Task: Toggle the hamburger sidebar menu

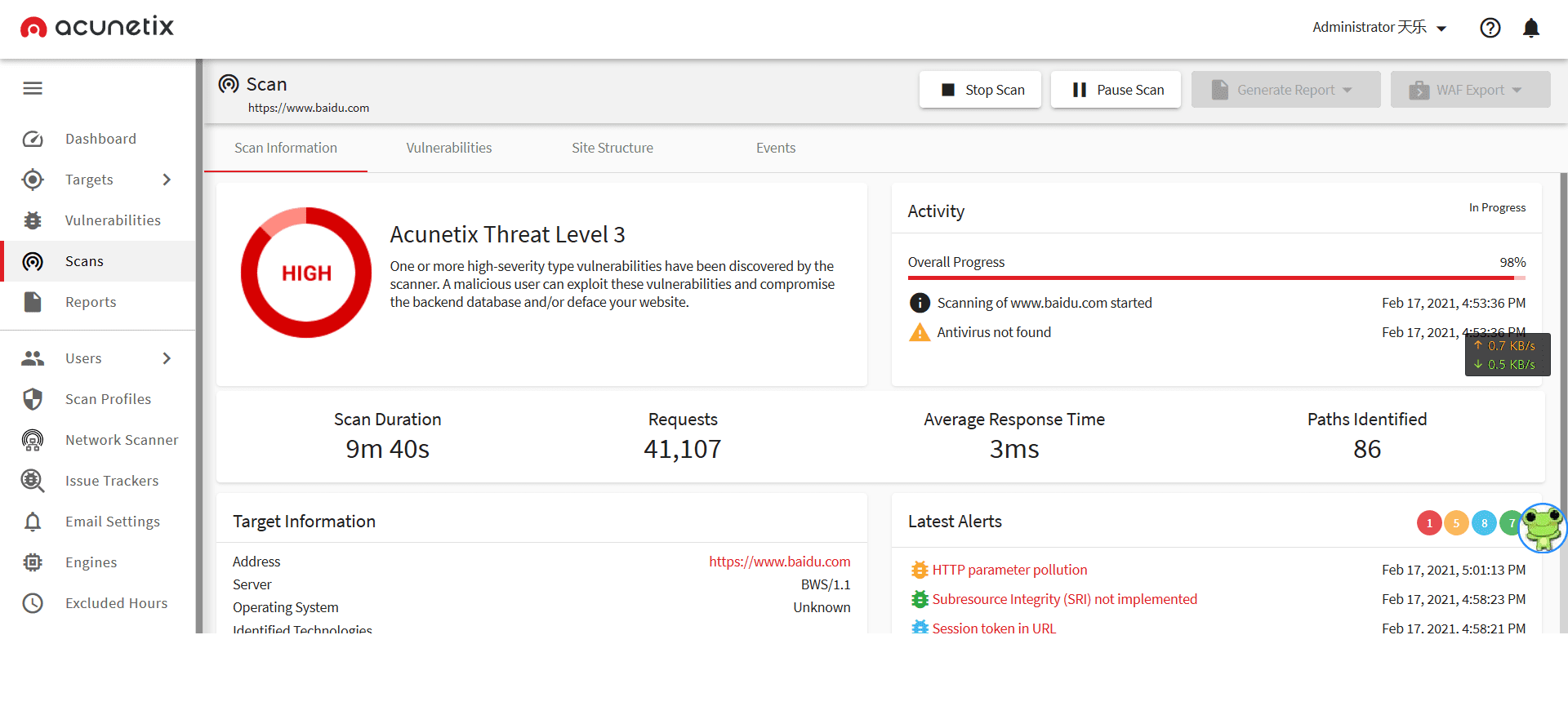Action: point(33,88)
